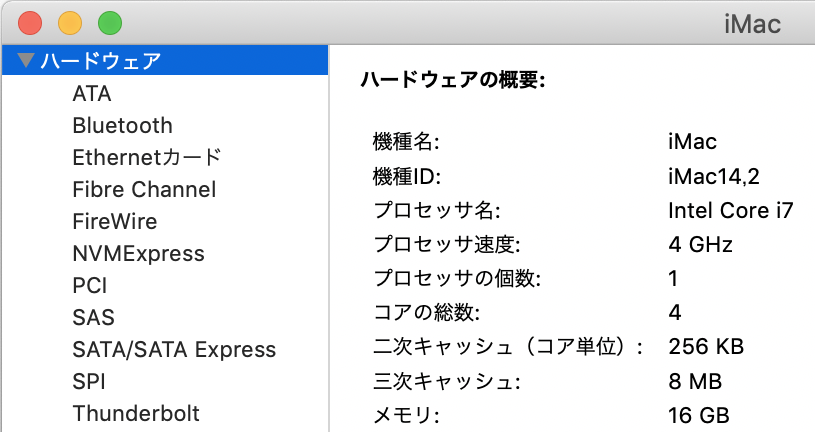Click the processor count value 1
815x432 pixels.
[x=673, y=279]
